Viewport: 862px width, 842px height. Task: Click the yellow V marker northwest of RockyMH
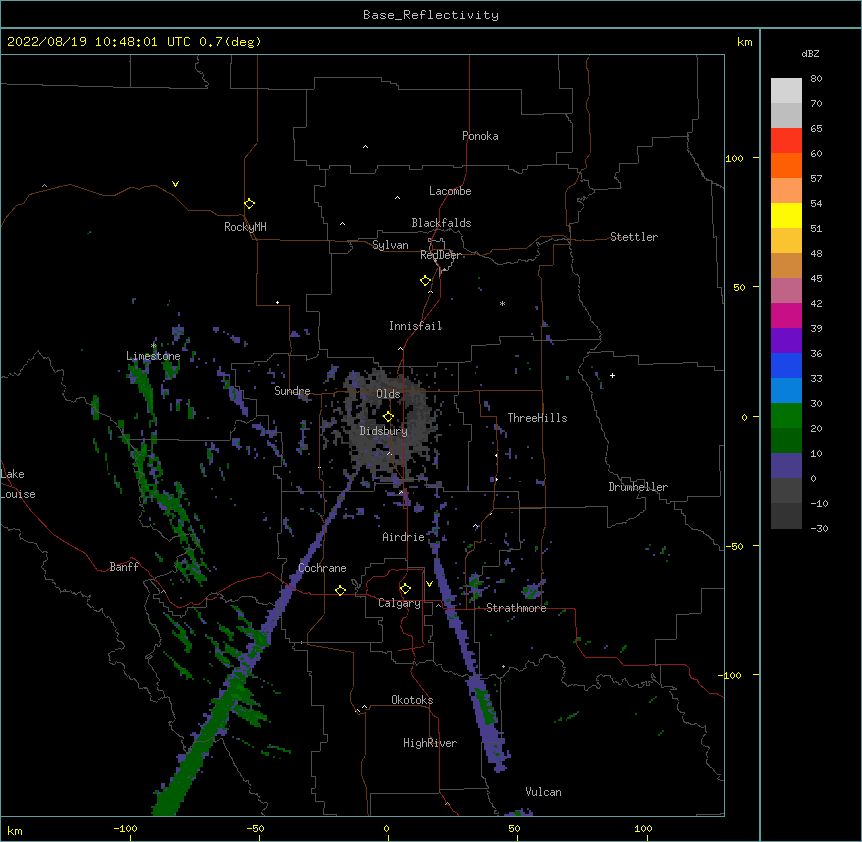tap(175, 184)
